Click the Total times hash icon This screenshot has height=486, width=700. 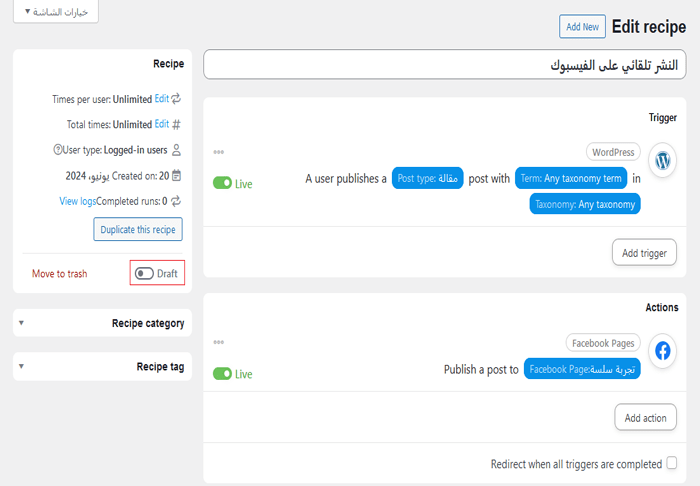tap(177, 125)
